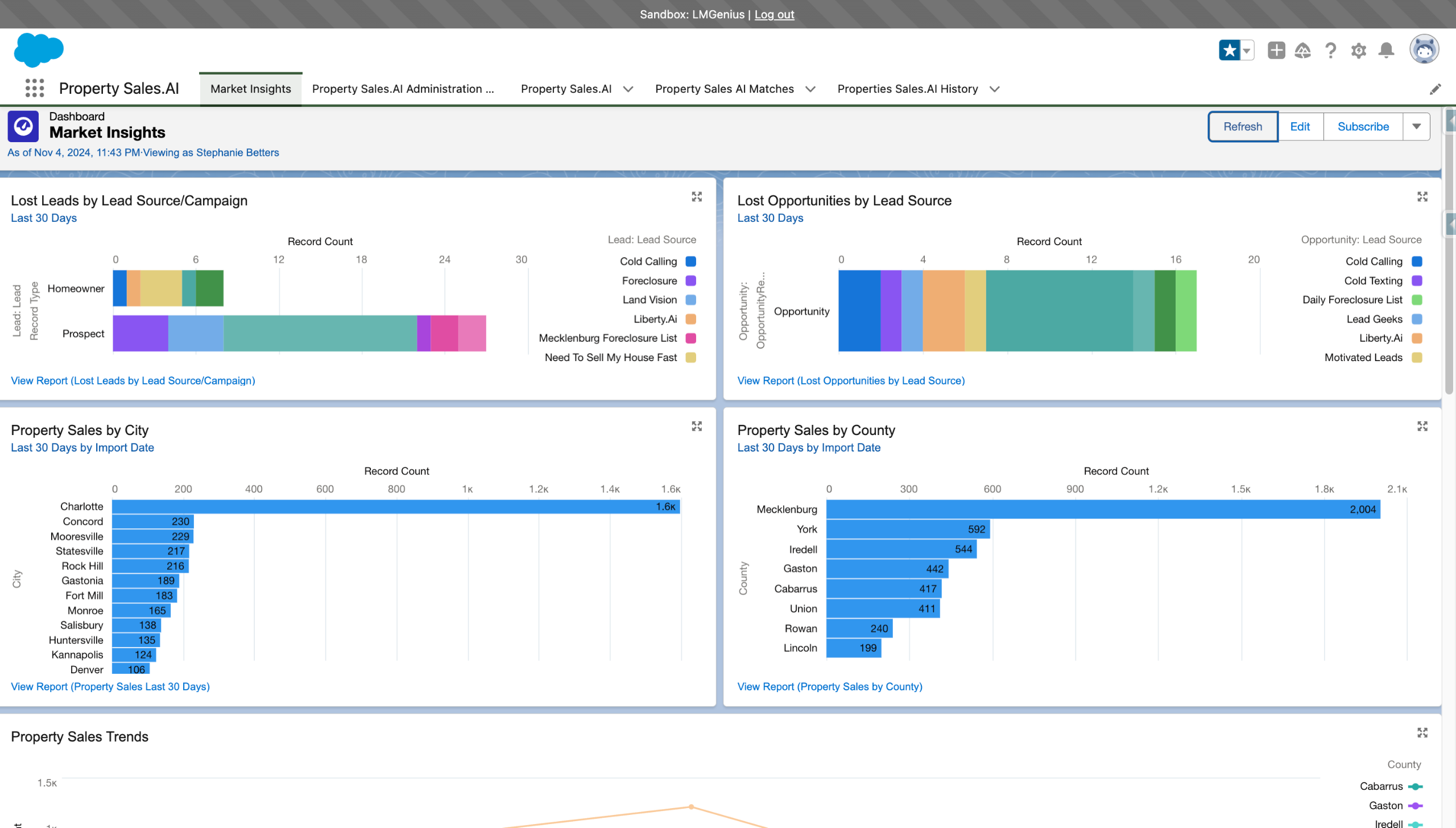Expand Properties Sales.AI History tab menu
Image resolution: width=1456 pixels, height=828 pixels.
click(995, 89)
